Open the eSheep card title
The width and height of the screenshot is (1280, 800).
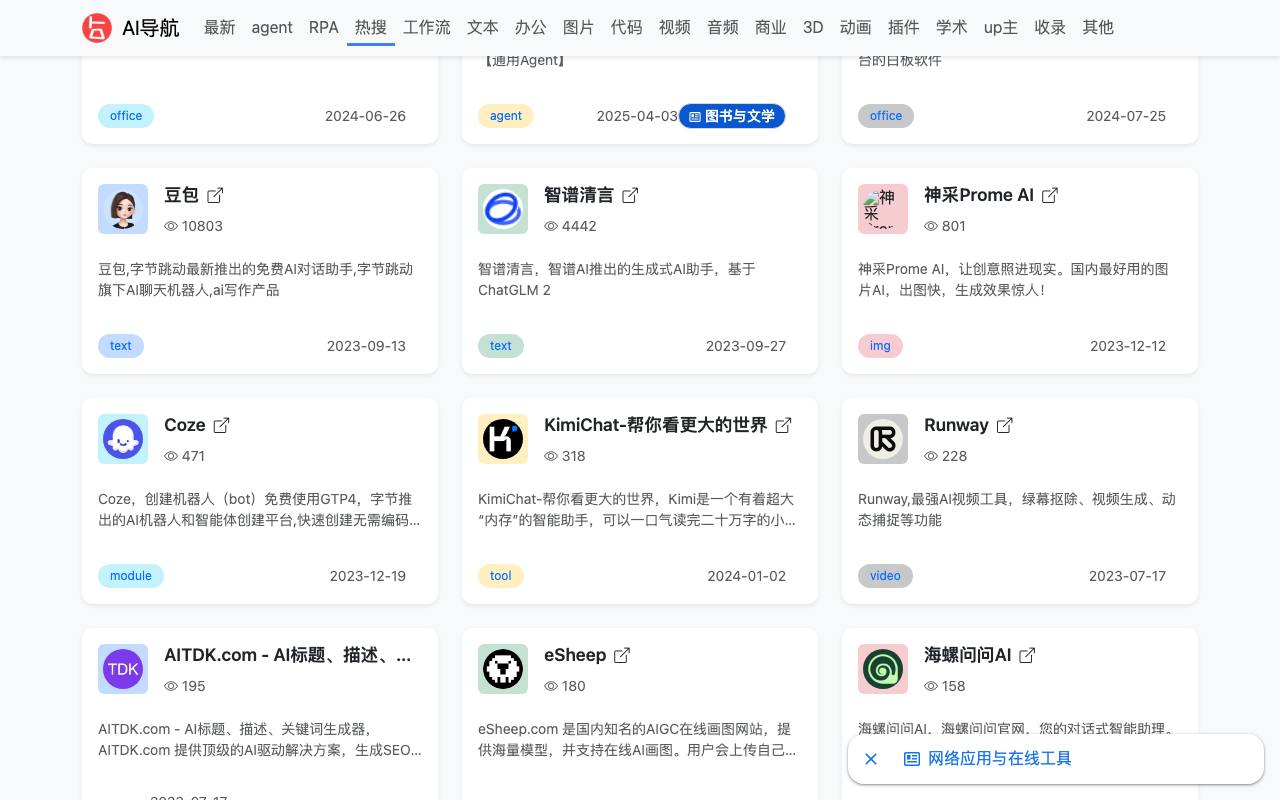coord(575,655)
